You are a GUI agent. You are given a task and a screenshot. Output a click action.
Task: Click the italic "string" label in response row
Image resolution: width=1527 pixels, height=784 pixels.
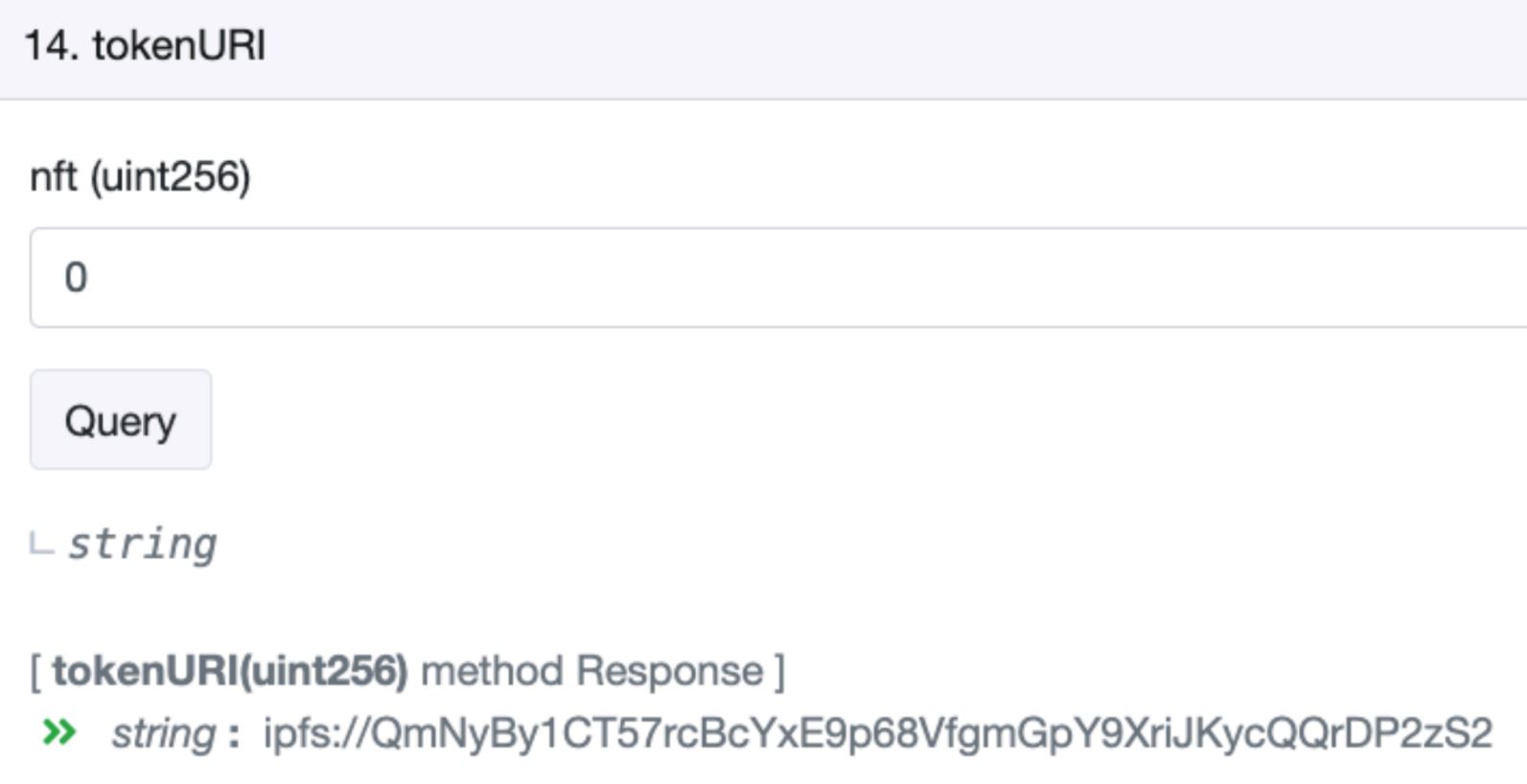pyautogui.click(x=163, y=734)
